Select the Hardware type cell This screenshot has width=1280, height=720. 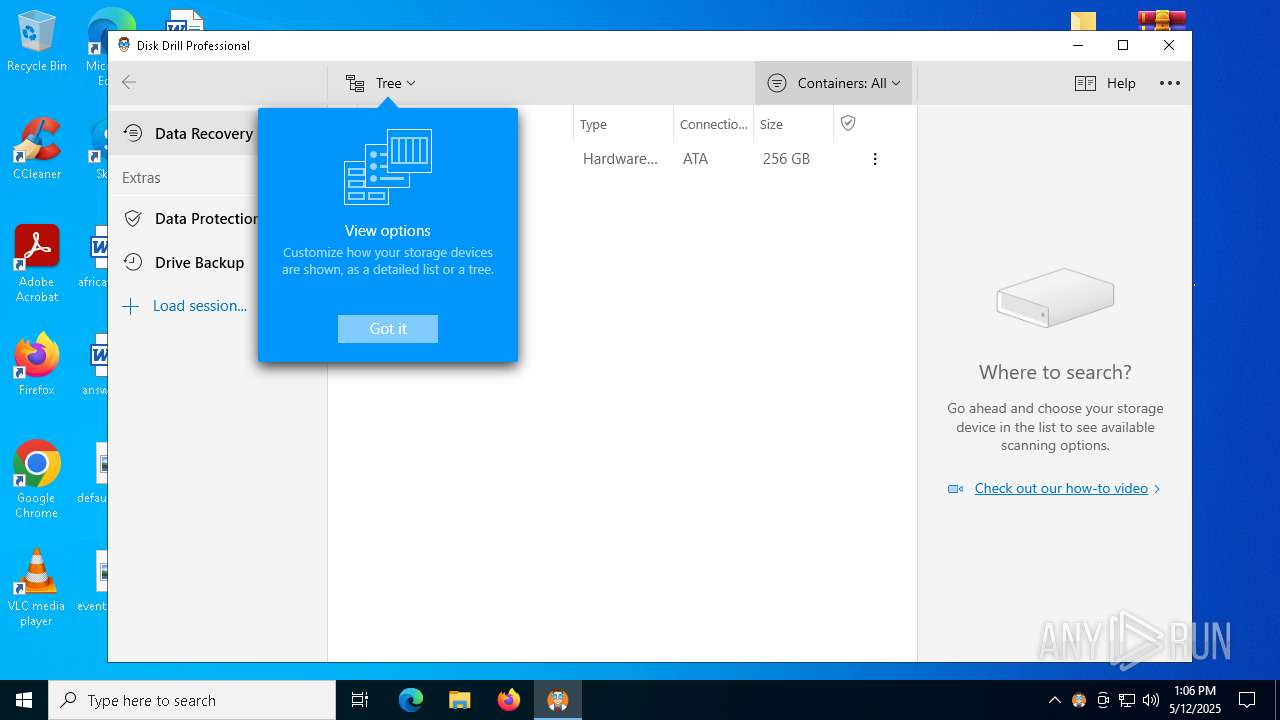[x=620, y=159]
